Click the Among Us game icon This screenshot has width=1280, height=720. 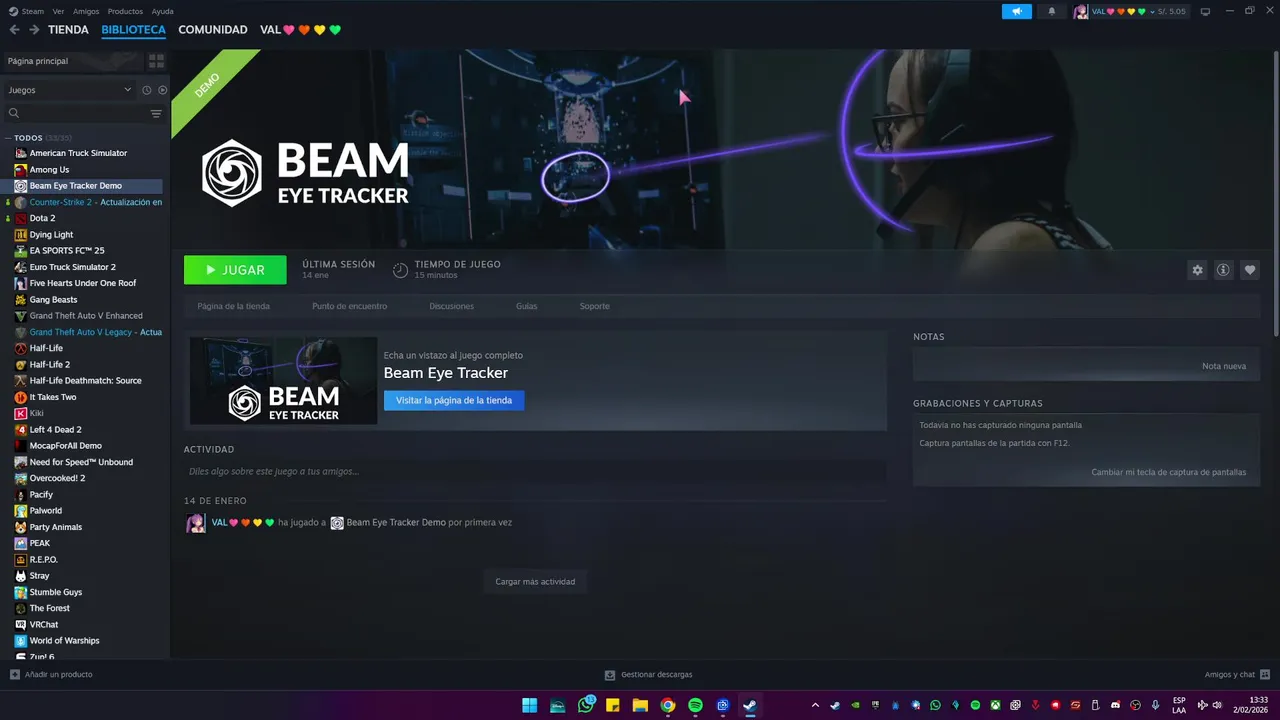pos(21,170)
